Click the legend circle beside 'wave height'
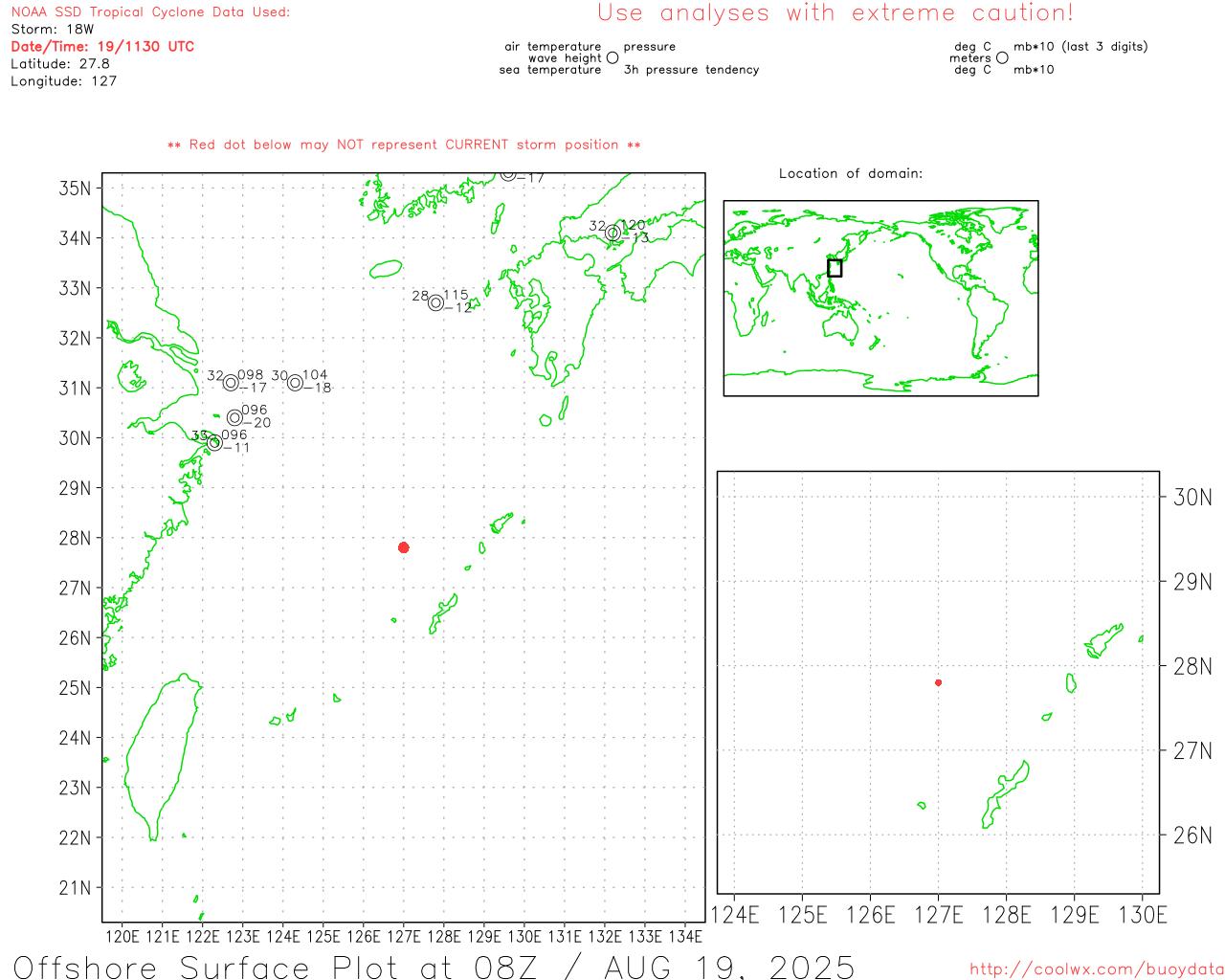 pos(612,57)
